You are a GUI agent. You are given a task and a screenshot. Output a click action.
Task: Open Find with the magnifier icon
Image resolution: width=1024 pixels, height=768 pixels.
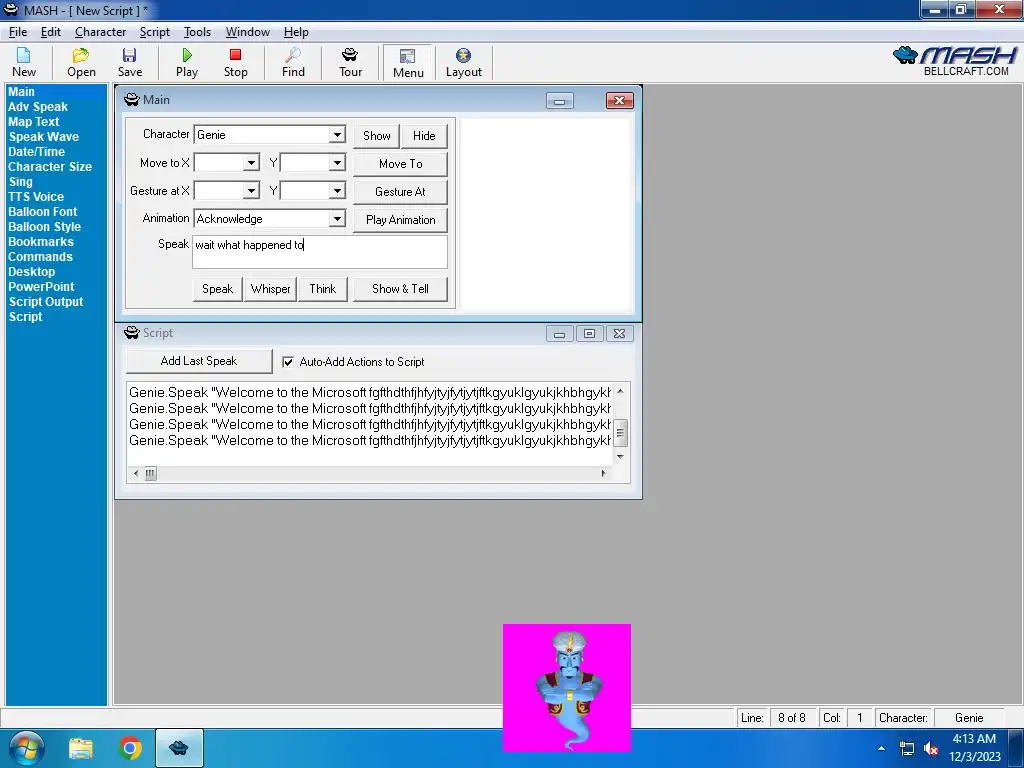[x=293, y=63]
